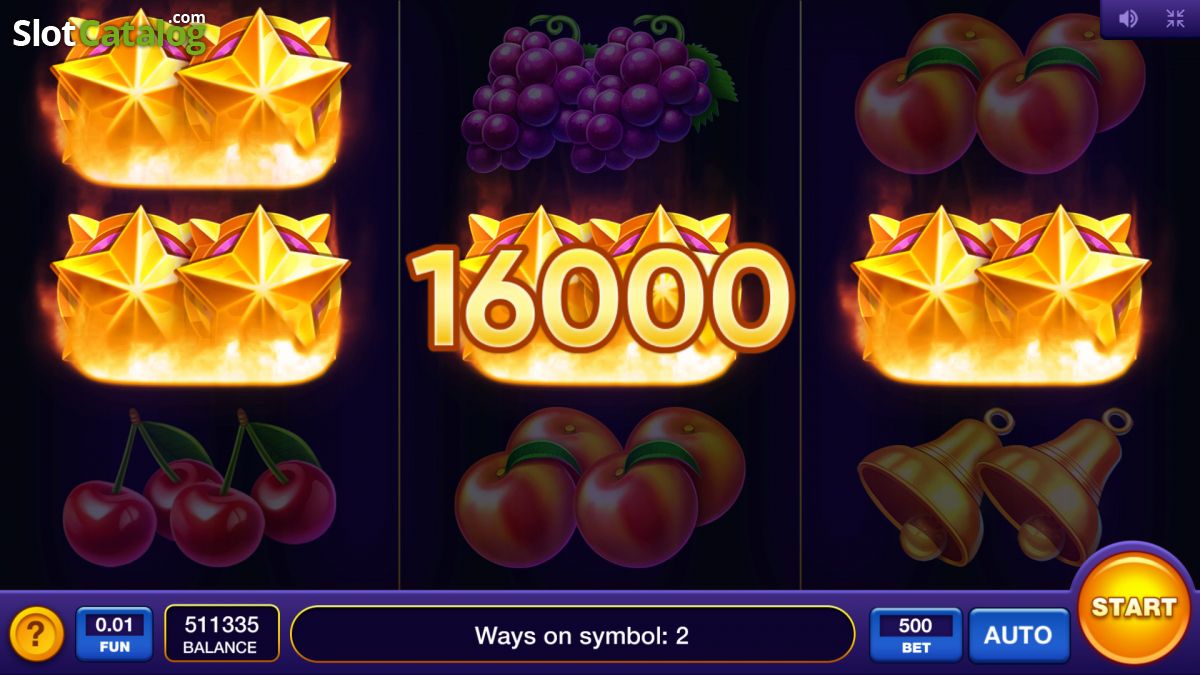1200x675 pixels.
Task: Click the Ways on symbol info bar
Action: (573, 634)
